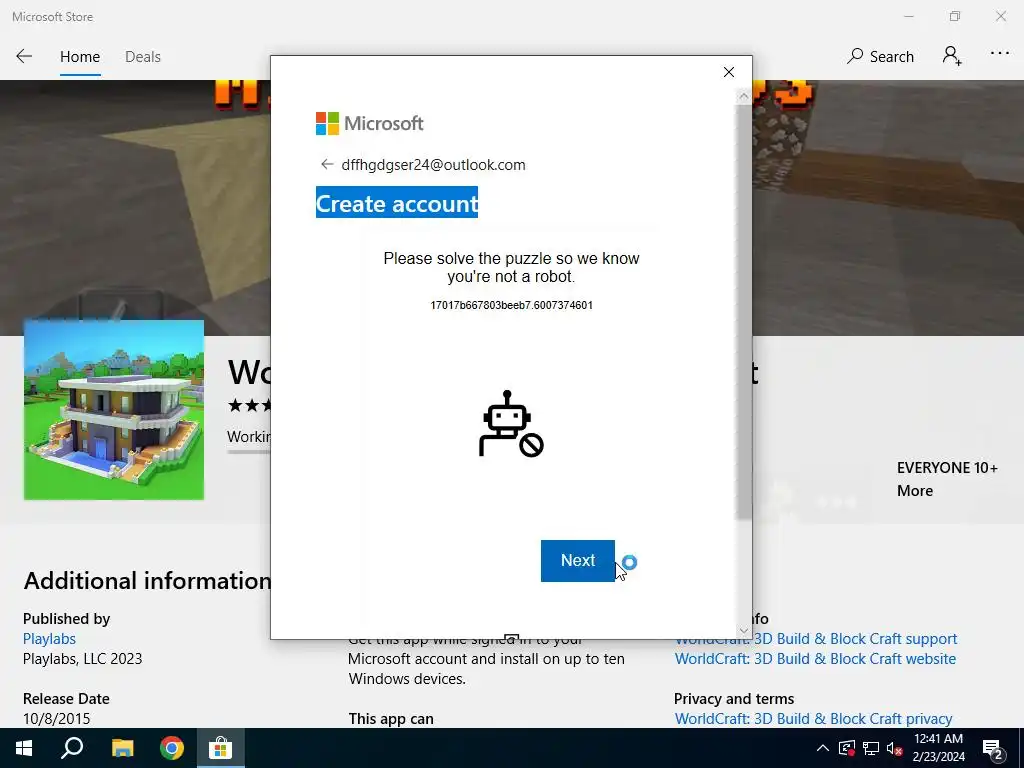Minimize the Microsoft Store window
Image resolution: width=1024 pixels, height=768 pixels.
click(x=908, y=16)
